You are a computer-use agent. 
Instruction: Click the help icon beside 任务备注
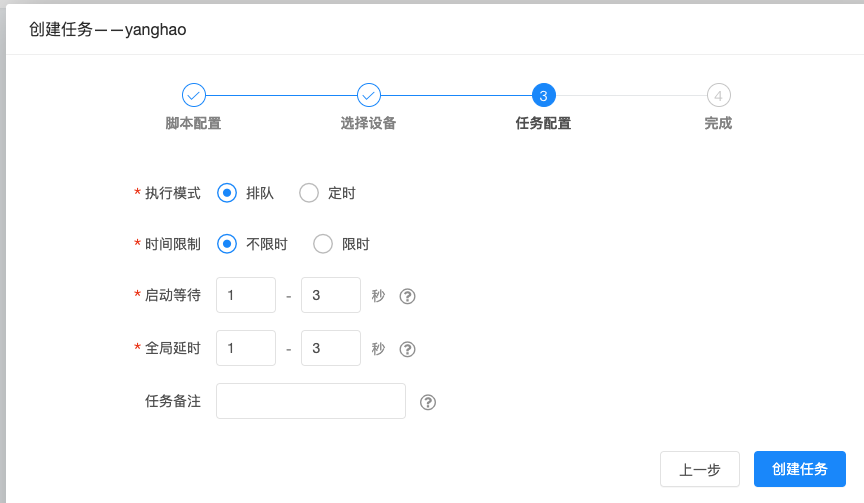click(428, 402)
